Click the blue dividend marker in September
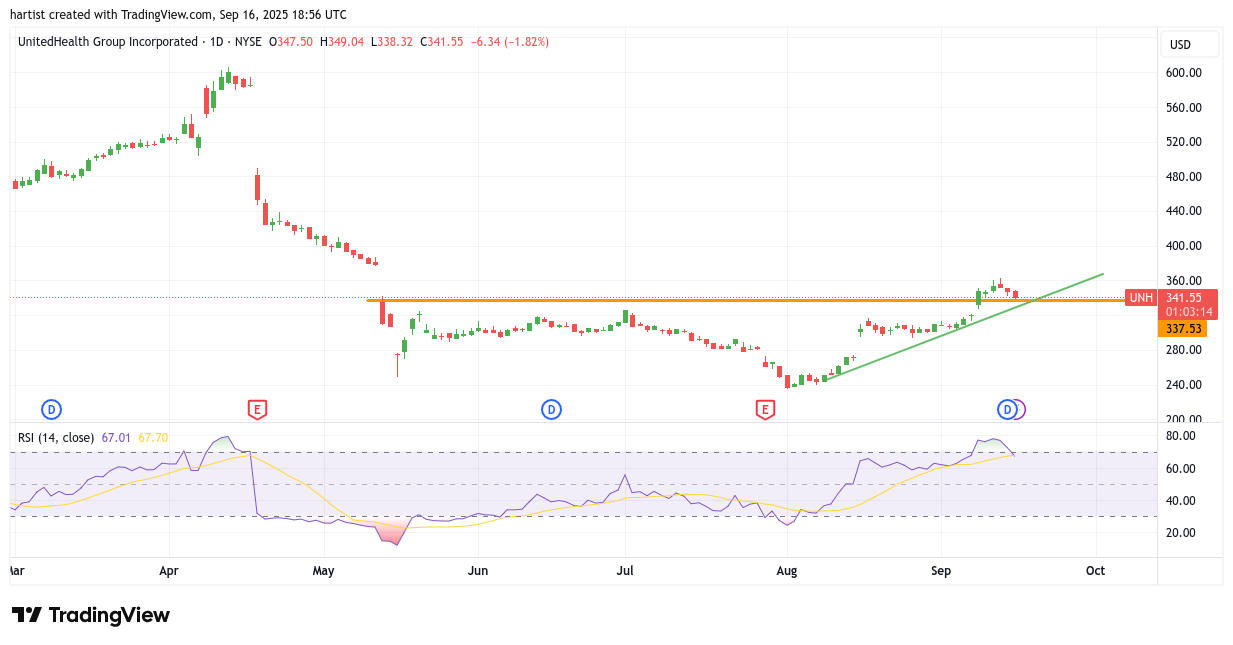The height and width of the screenshot is (645, 1233). click(x=1007, y=409)
